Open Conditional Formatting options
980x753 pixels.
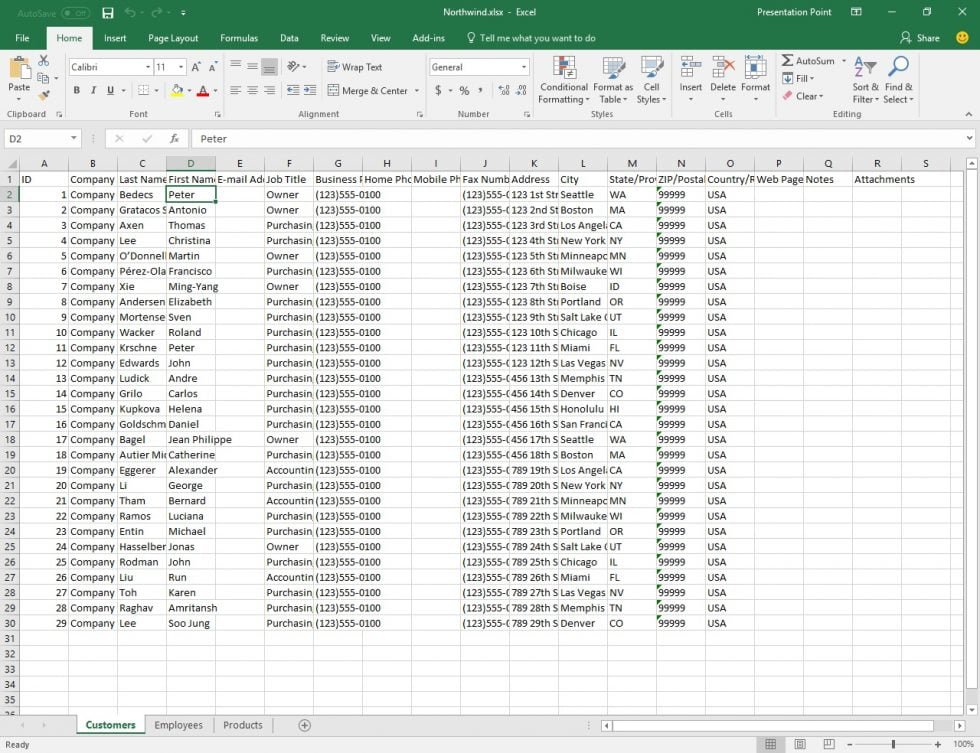click(563, 80)
